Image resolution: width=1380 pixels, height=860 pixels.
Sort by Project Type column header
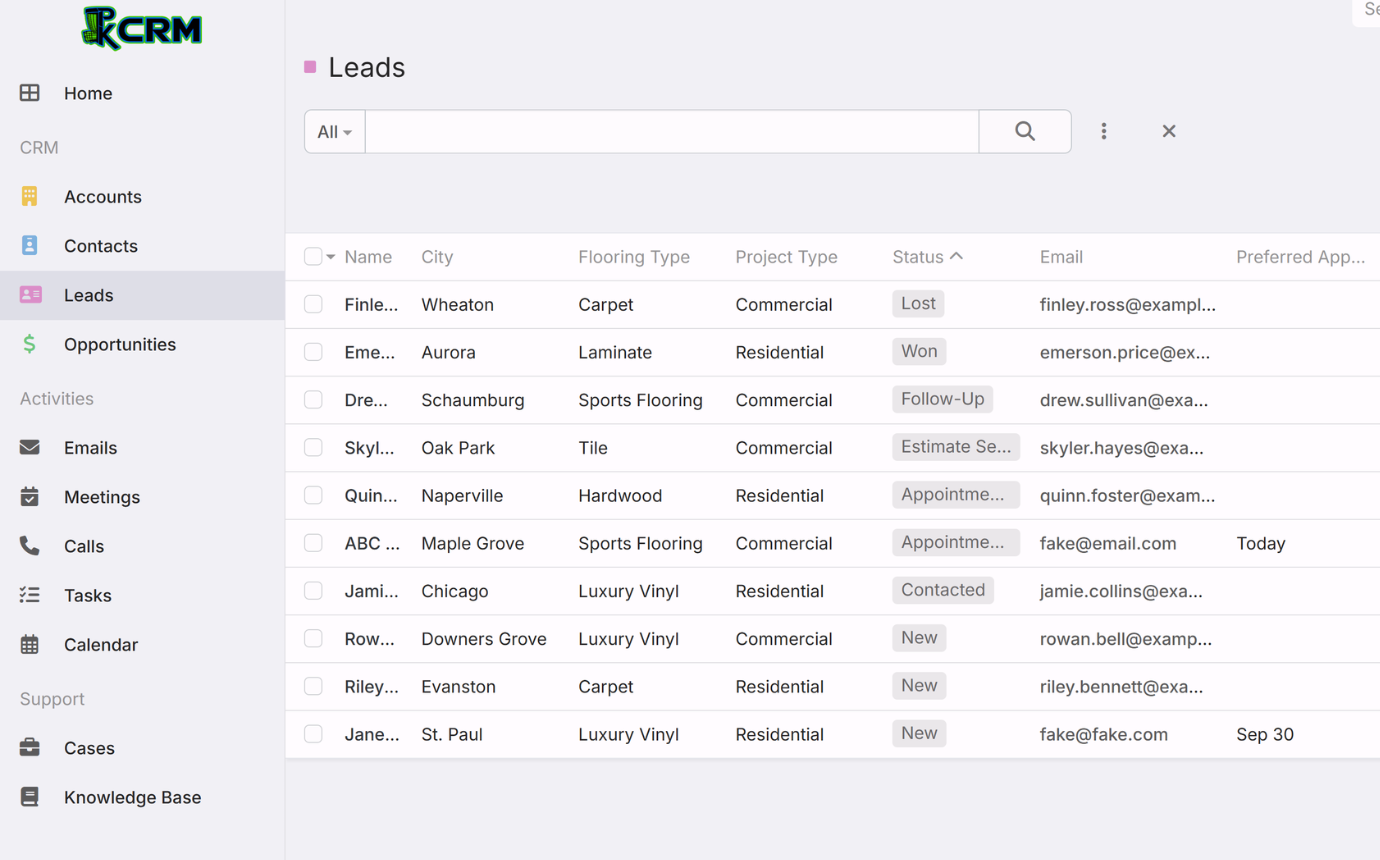coord(786,257)
